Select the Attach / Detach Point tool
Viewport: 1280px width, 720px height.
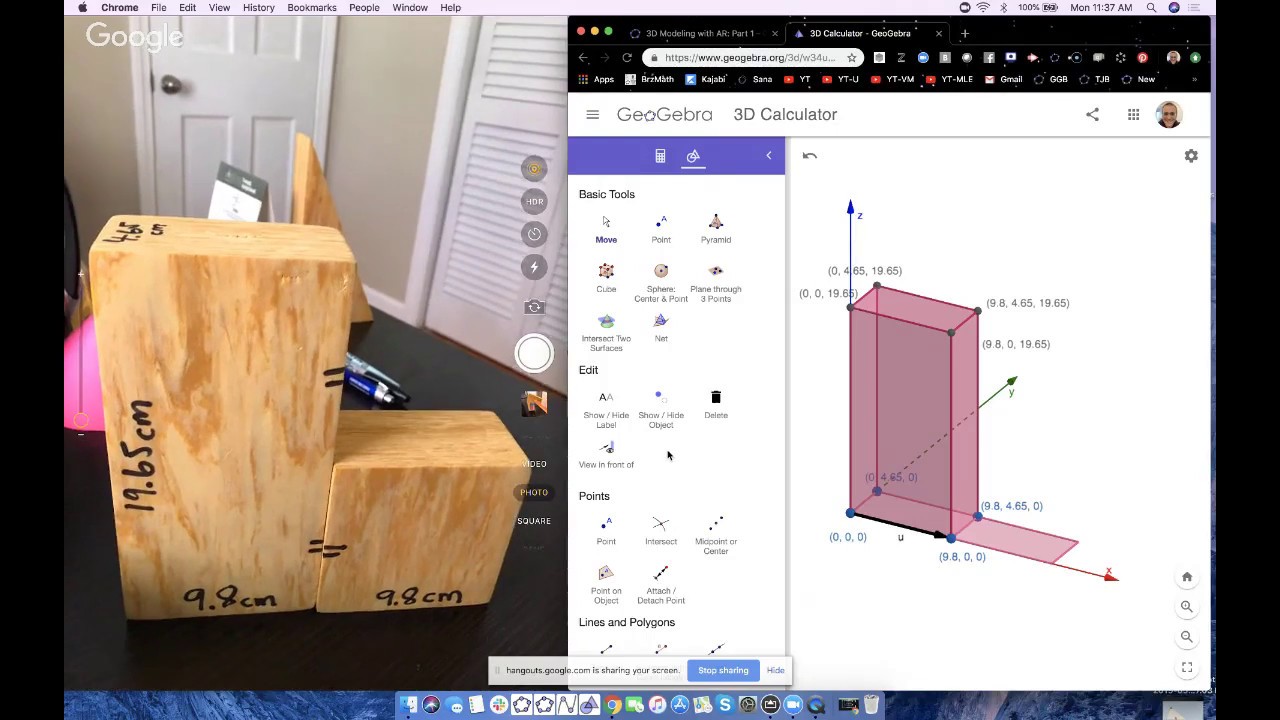(x=661, y=584)
